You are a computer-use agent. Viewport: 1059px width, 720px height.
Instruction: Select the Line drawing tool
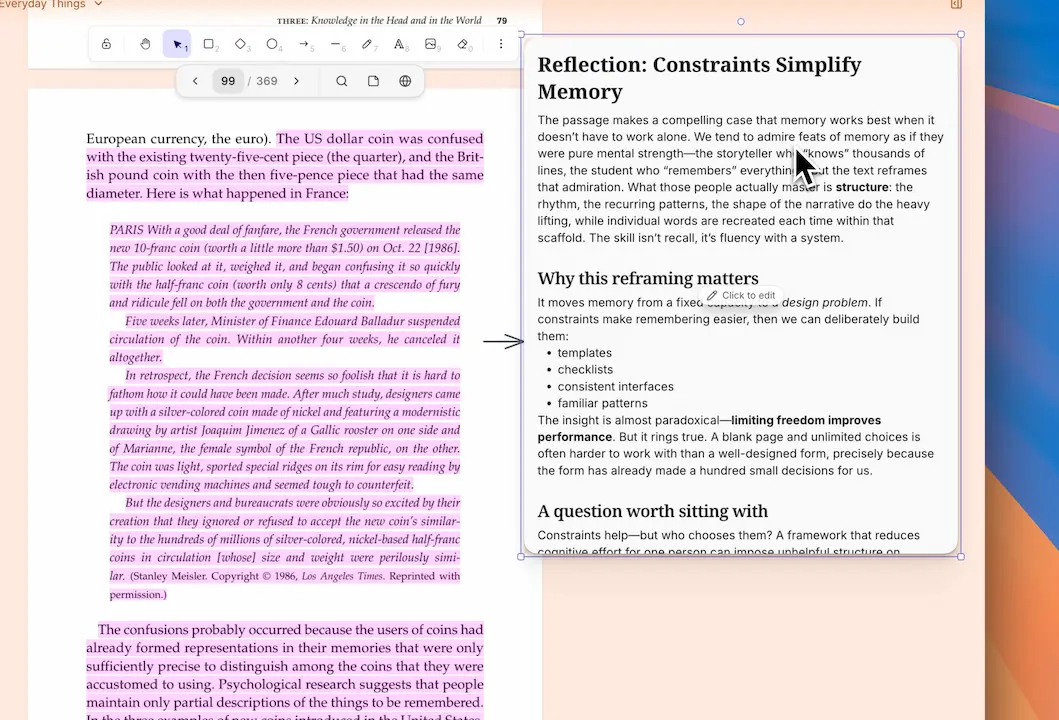(335, 44)
